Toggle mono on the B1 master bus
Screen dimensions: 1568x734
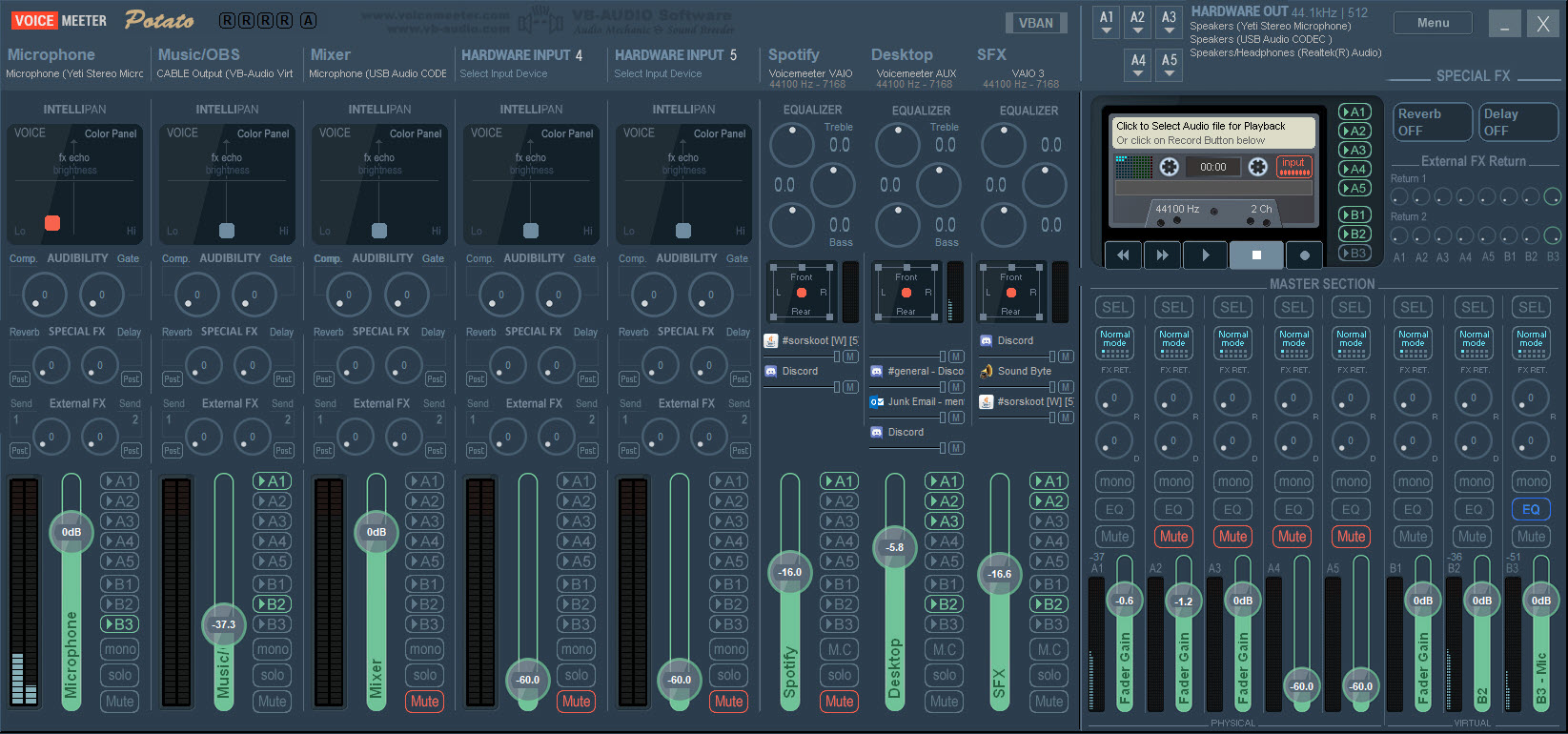click(x=1414, y=481)
